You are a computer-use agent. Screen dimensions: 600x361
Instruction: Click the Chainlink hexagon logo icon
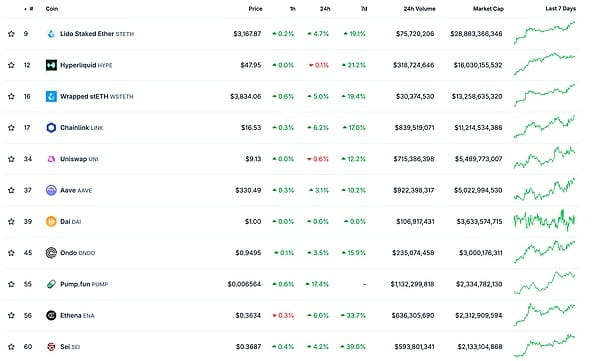(51, 127)
